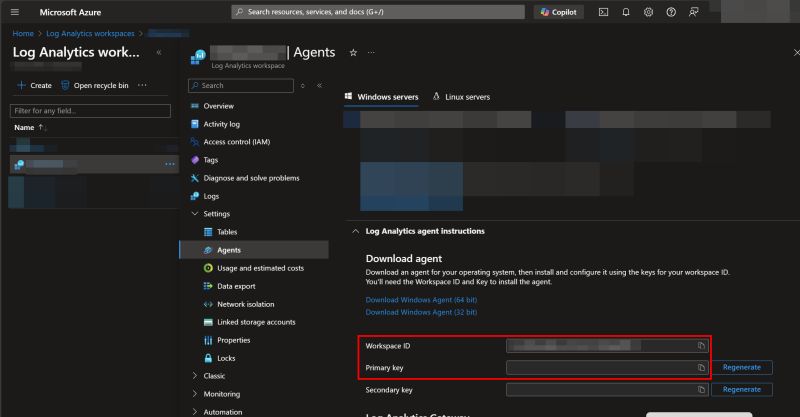This screenshot has height=417, width=800.
Task: Open the notifications bell
Action: coord(626,12)
